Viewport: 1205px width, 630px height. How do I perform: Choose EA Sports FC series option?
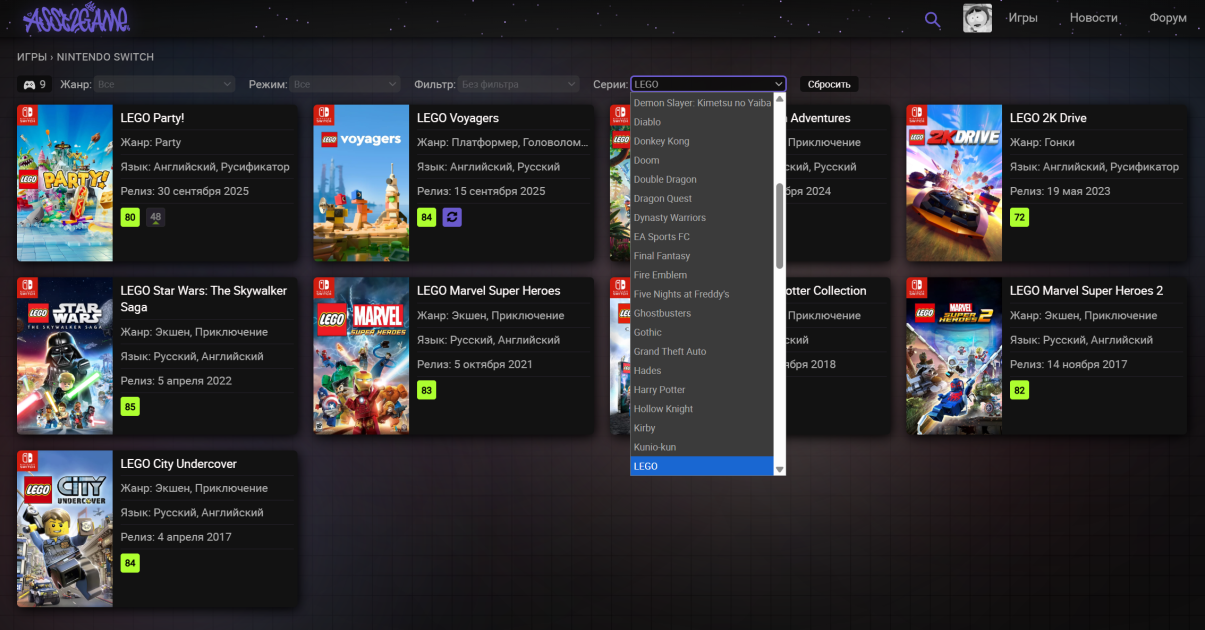point(702,237)
